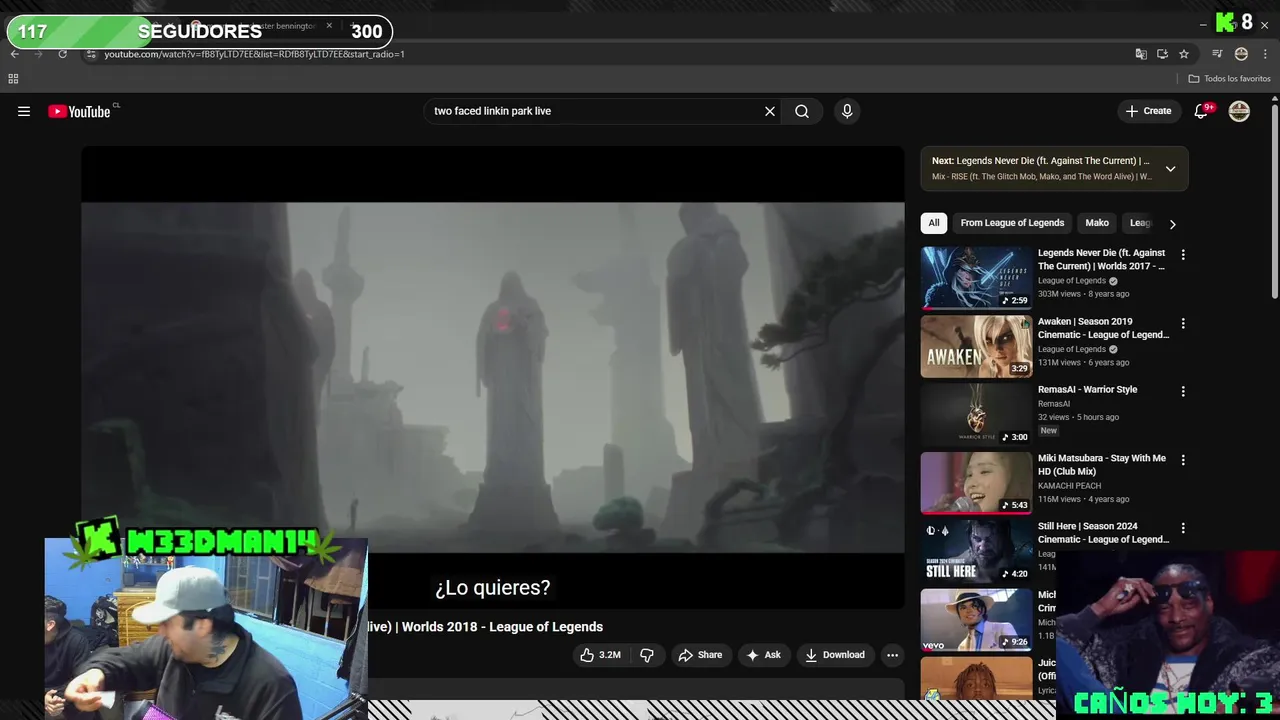
Task: Open options for Legends Never Die video
Action: (1183, 255)
